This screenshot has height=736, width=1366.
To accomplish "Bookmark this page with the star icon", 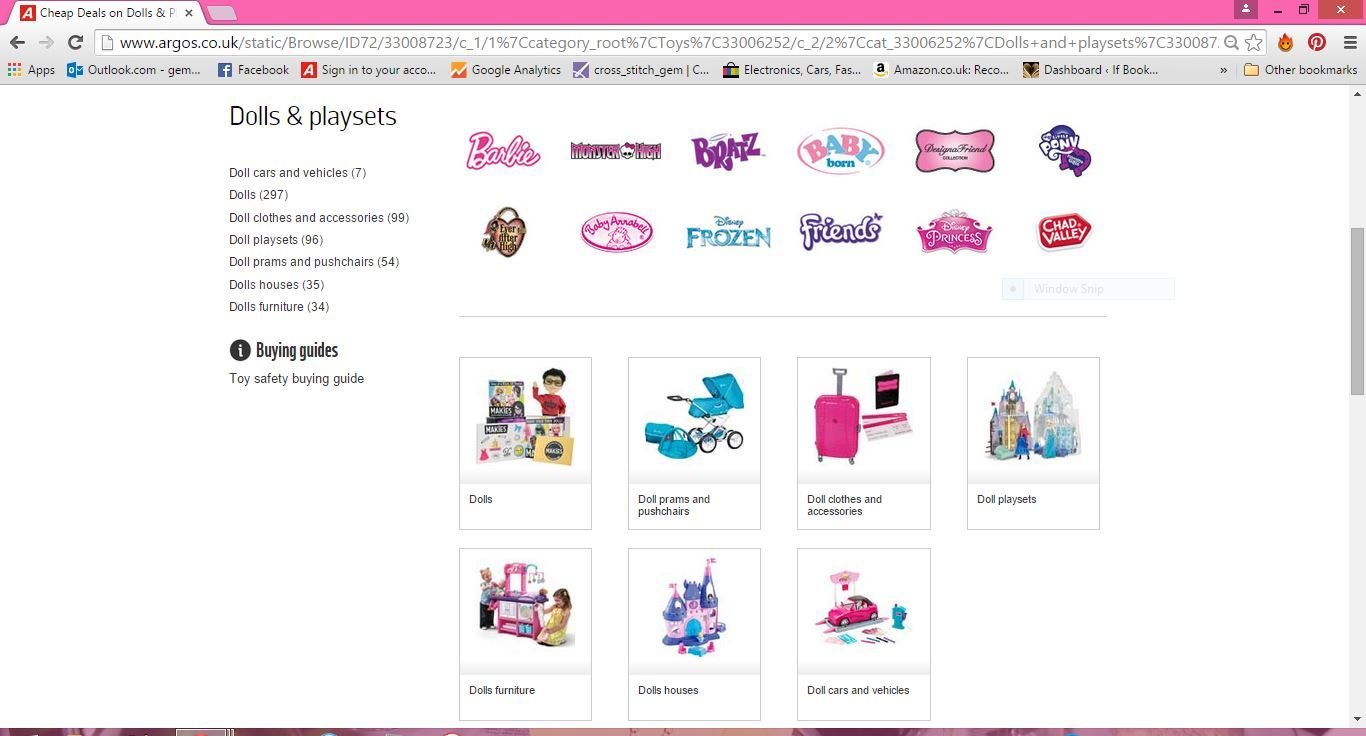I will [1253, 42].
